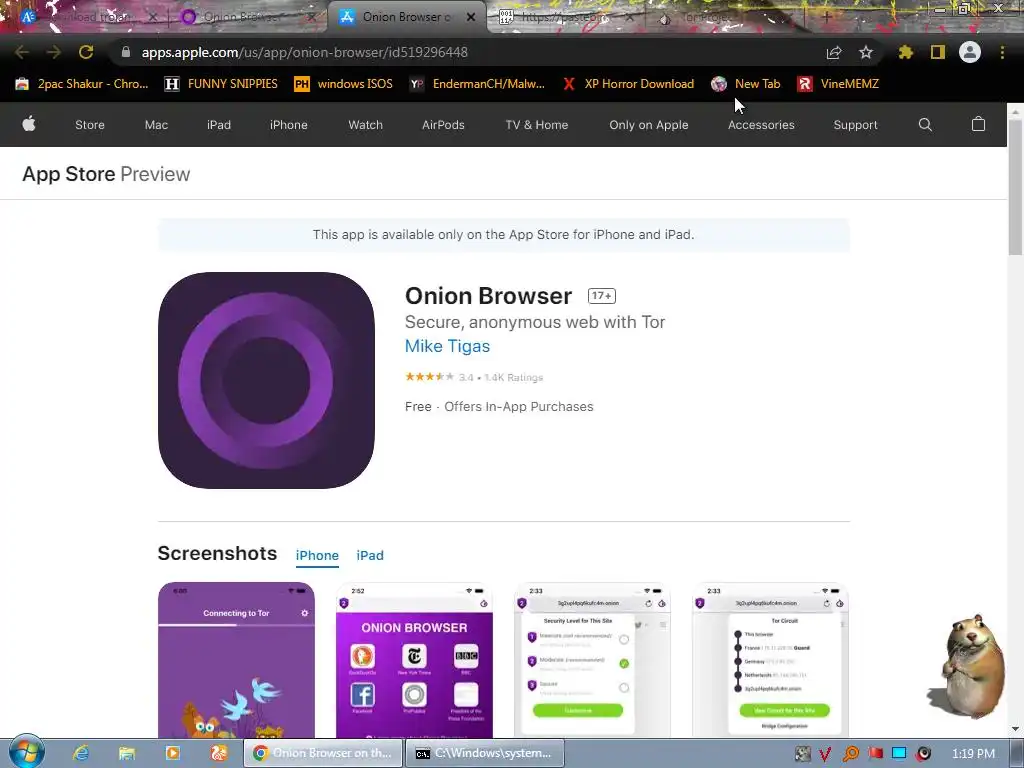Click the red flag tray icon
The height and width of the screenshot is (768, 1024).
point(876,754)
